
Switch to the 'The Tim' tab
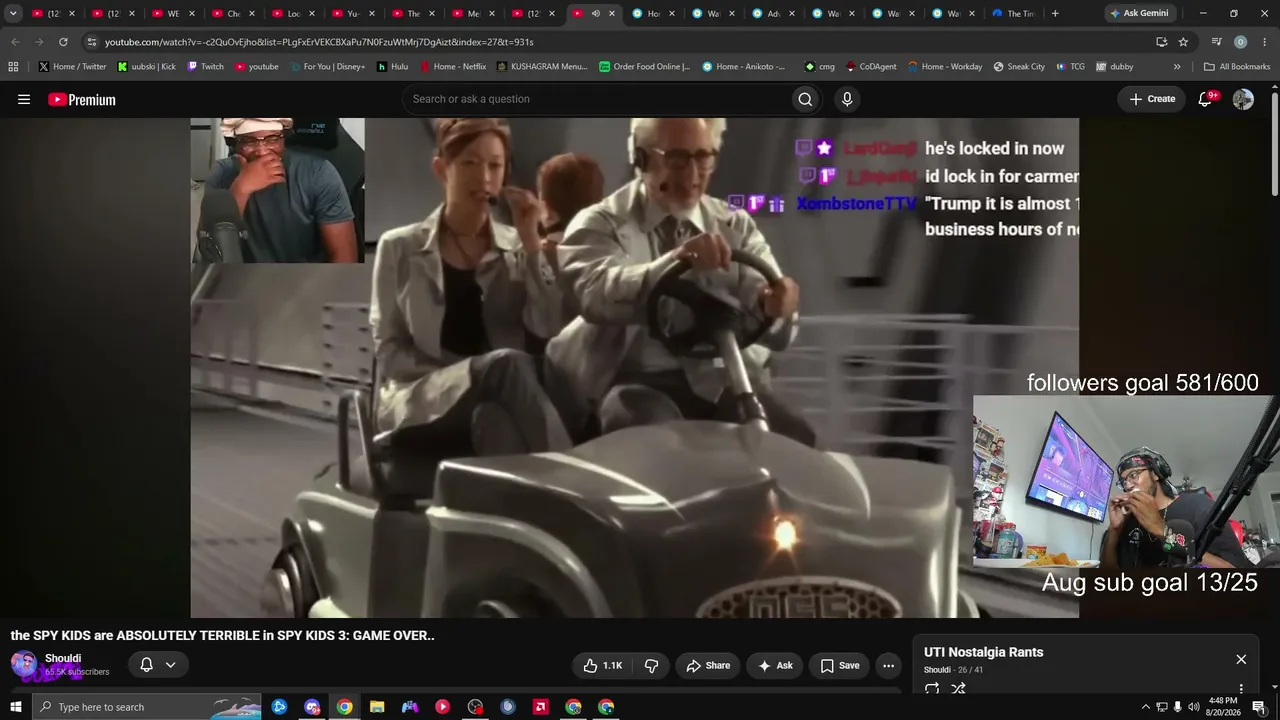tap(1012, 14)
